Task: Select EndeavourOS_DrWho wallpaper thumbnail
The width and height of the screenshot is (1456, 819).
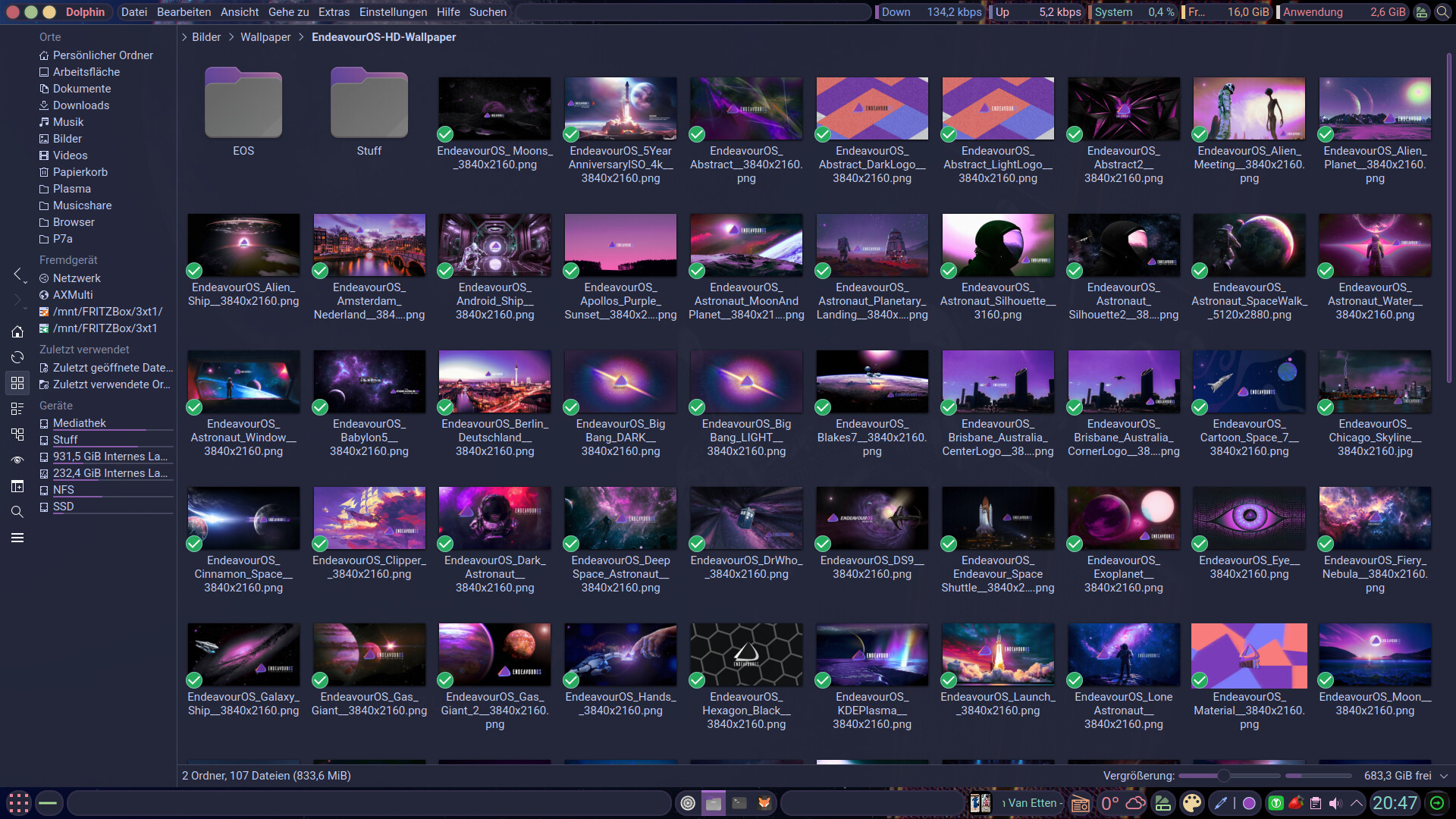Action: (746, 518)
